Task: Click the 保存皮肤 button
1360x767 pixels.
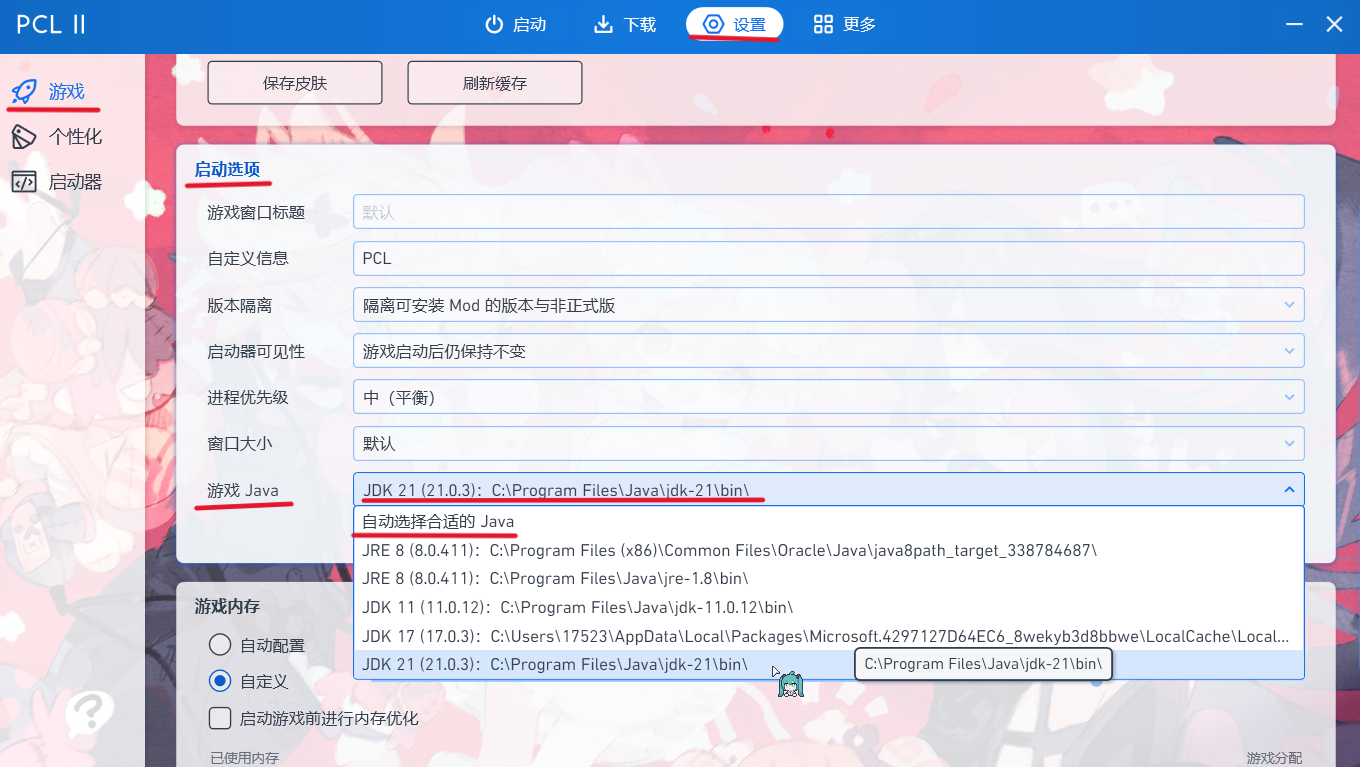Action: pos(295,83)
